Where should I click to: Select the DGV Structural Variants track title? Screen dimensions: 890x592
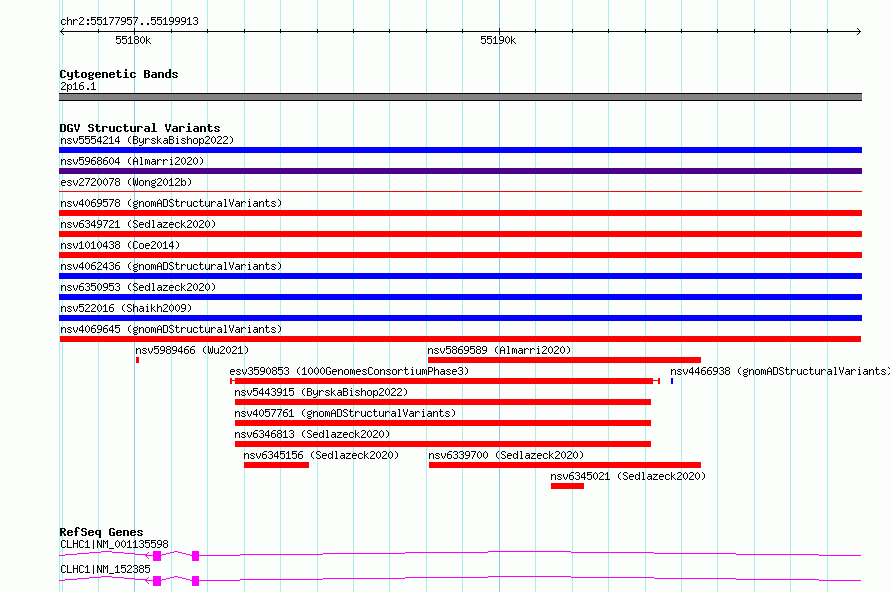[x=140, y=128]
